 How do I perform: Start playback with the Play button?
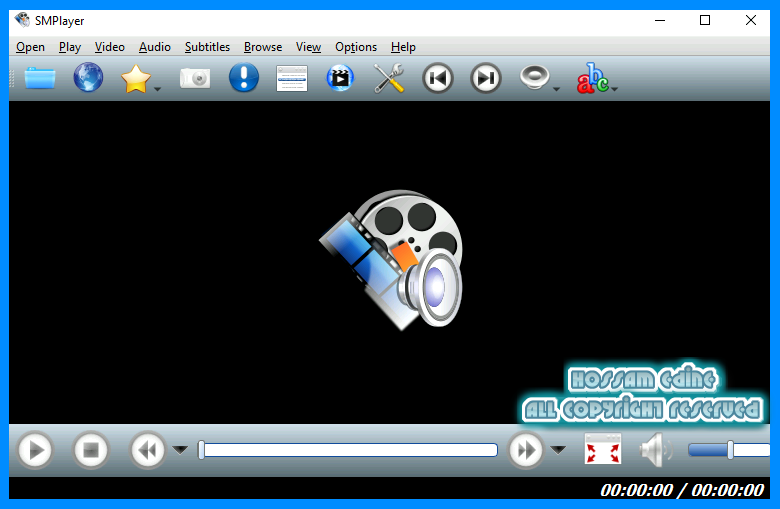[x=35, y=450]
